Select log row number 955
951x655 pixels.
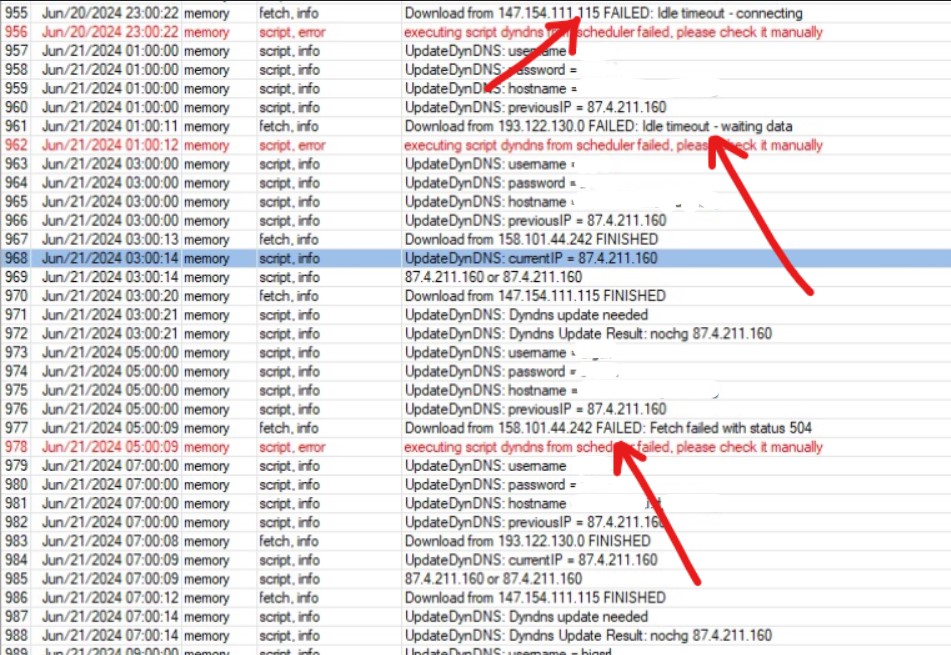point(16,13)
